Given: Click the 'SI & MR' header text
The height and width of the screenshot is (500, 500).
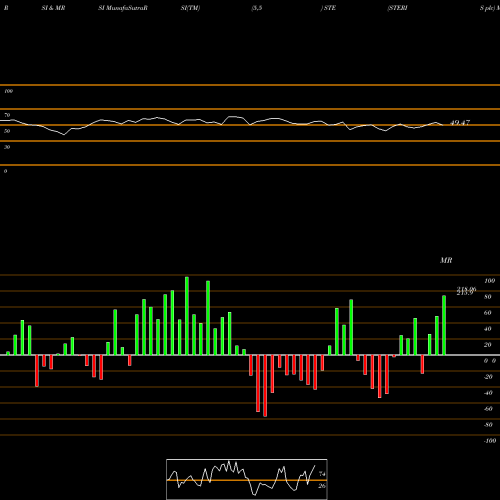Looking at the screenshot, I should pos(53,8).
